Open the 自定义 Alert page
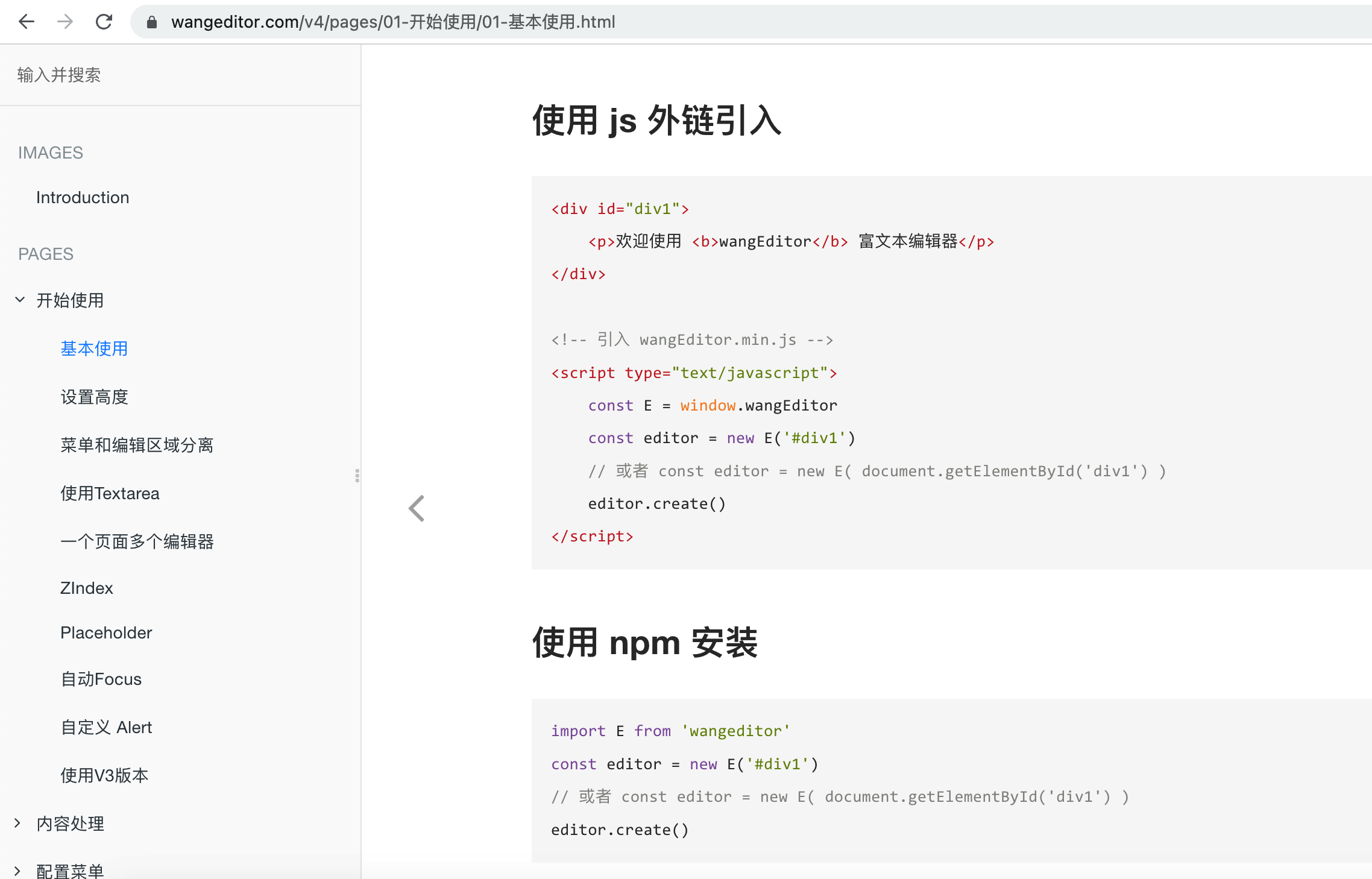 106,727
